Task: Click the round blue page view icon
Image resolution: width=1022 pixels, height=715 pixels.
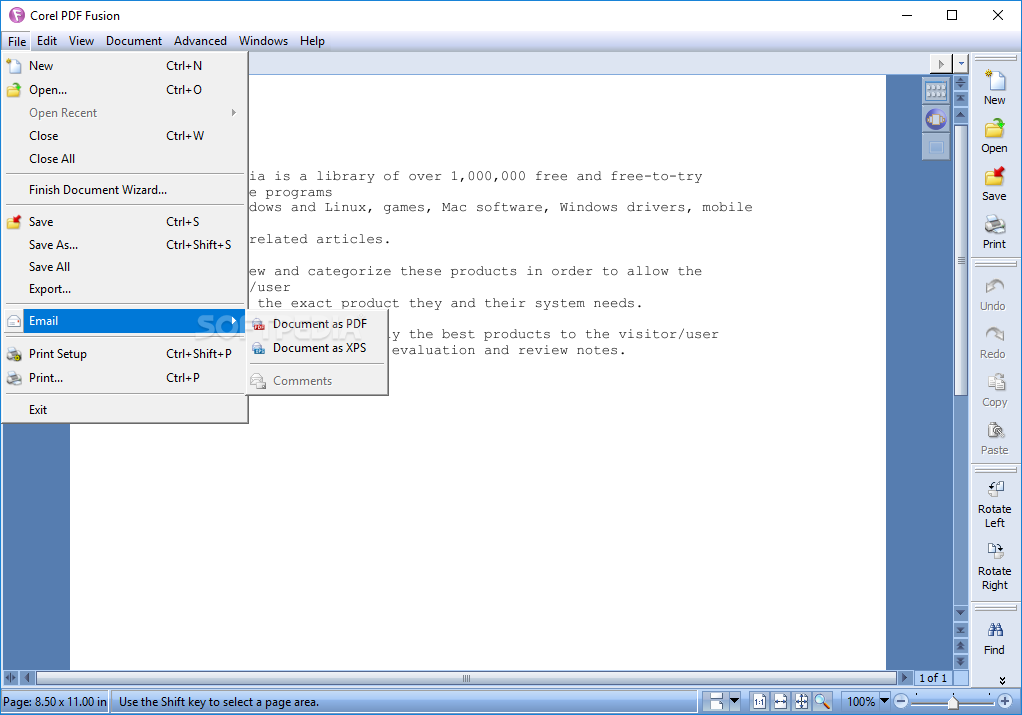Action: [936, 119]
